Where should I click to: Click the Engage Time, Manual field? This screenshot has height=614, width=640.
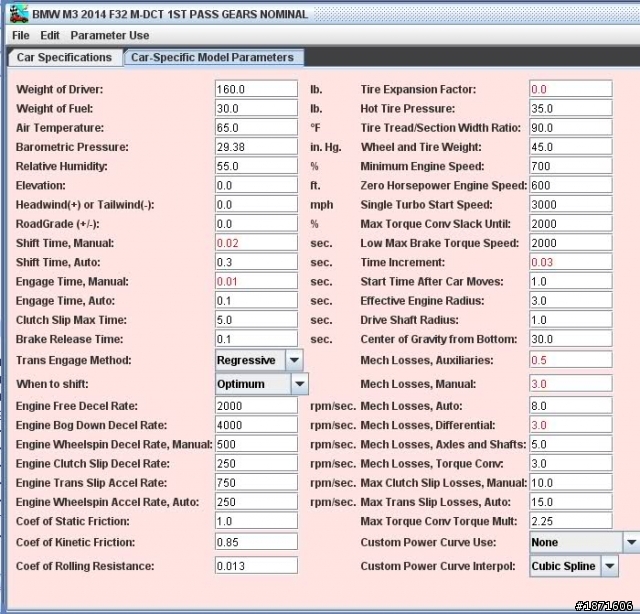tap(256, 281)
